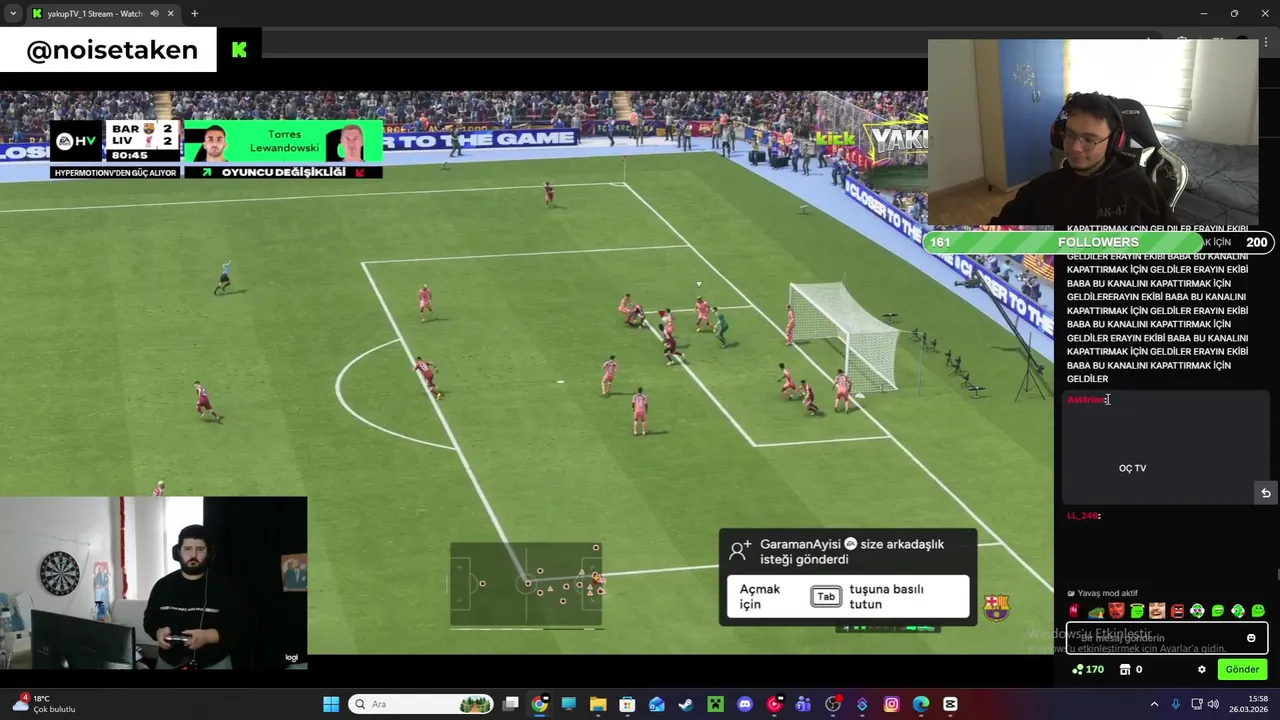Open the Kick logo home link
1280x720 pixels.
click(239, 49)
